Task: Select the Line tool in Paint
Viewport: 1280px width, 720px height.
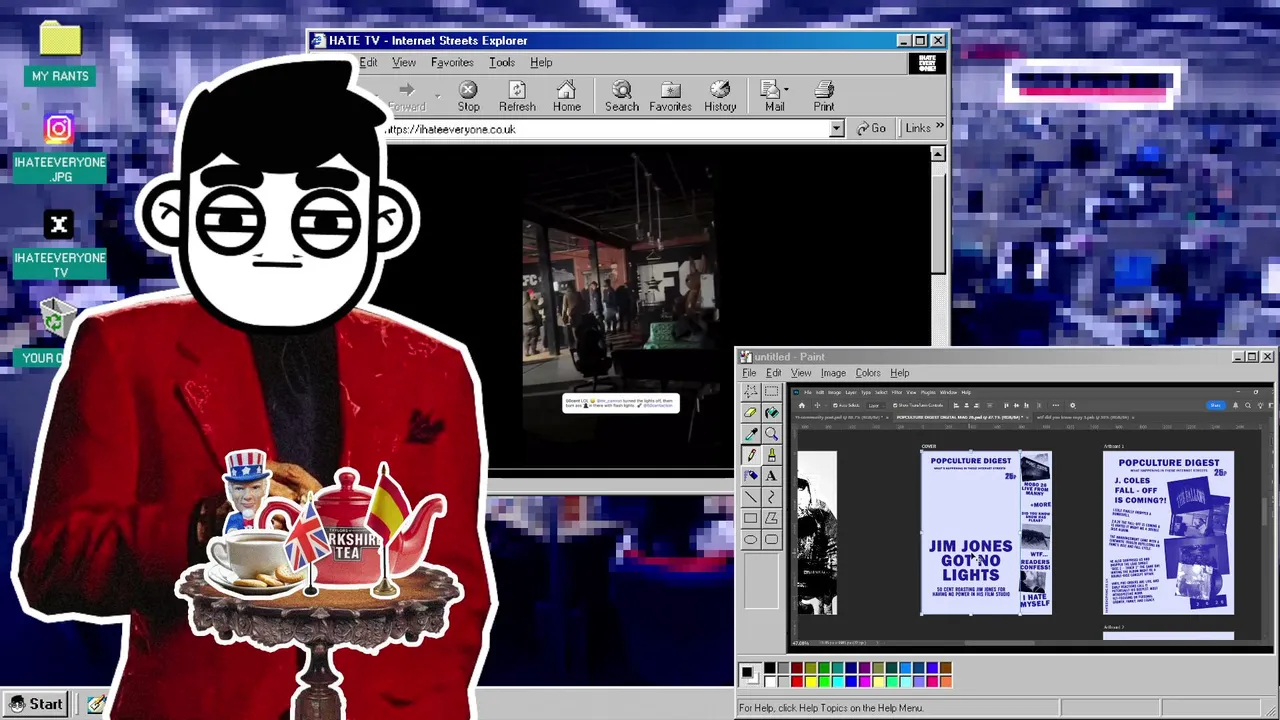Action: (750, 496)
